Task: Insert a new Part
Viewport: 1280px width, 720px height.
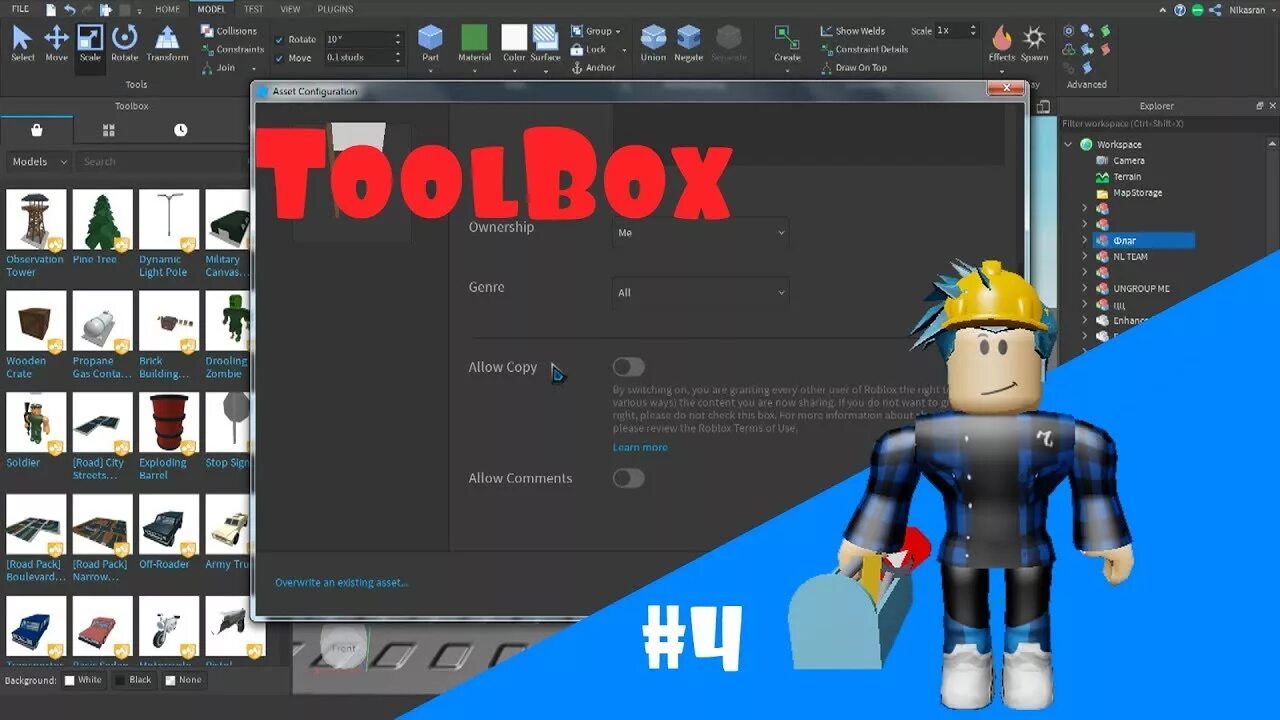Action: [430, 44]
